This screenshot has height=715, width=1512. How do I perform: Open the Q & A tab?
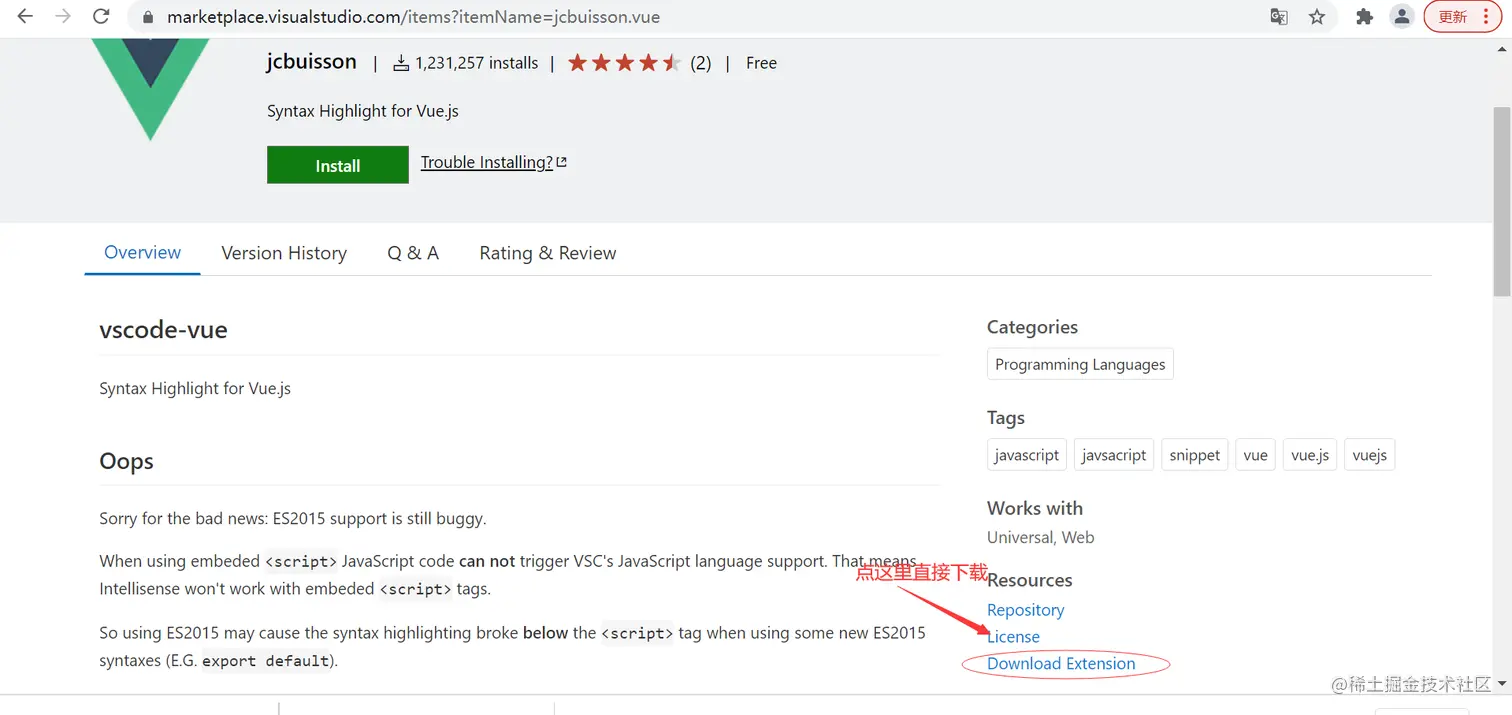[x=413, y=253]
